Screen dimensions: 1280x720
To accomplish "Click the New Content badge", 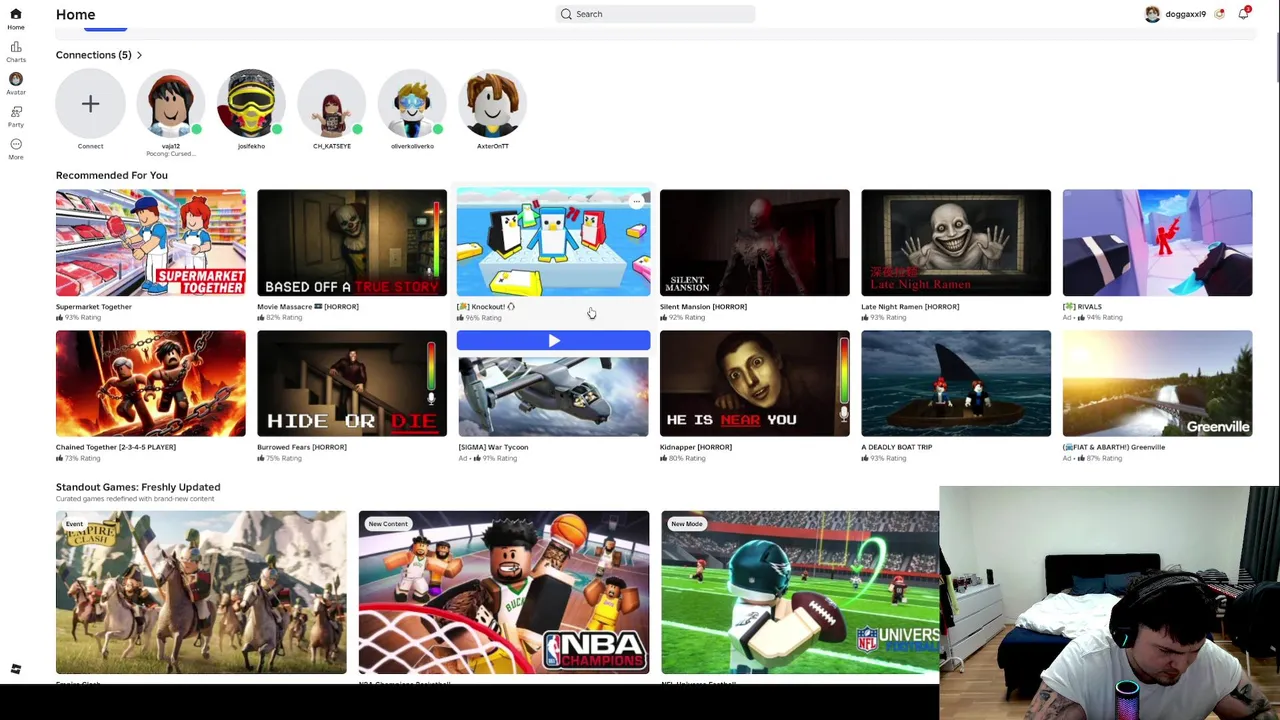I will click(x=388, y=524).
